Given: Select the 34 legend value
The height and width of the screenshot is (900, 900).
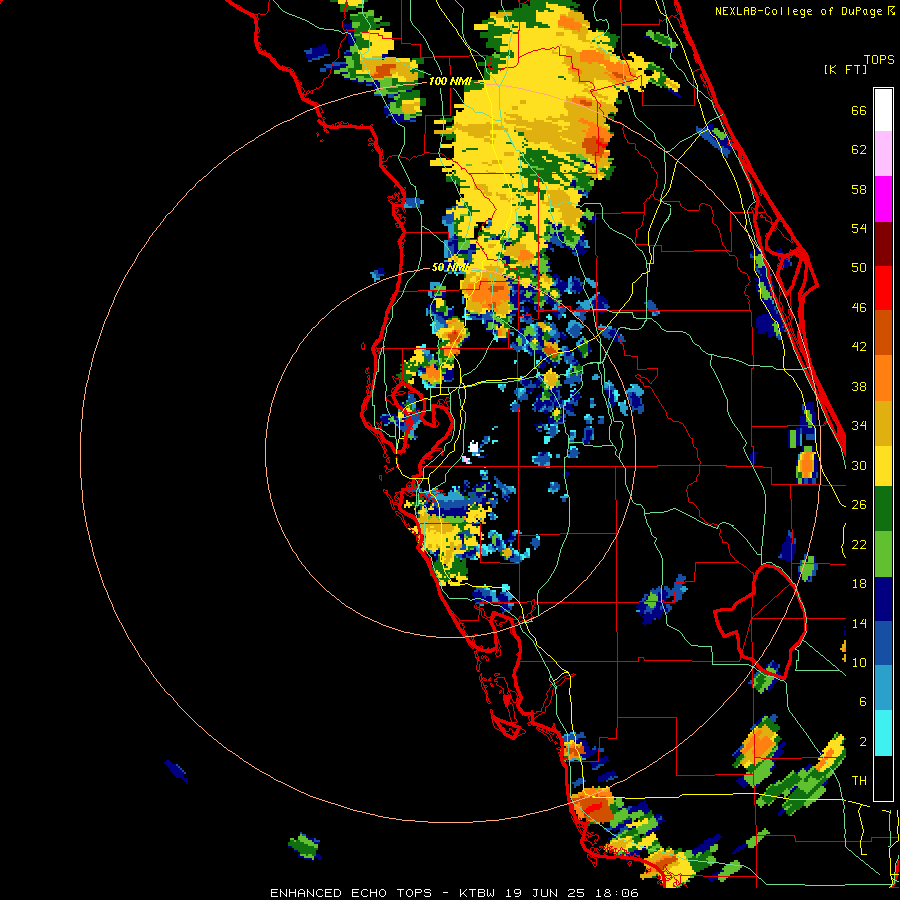Looking at the screenshot, I should [x=859, y=426].
